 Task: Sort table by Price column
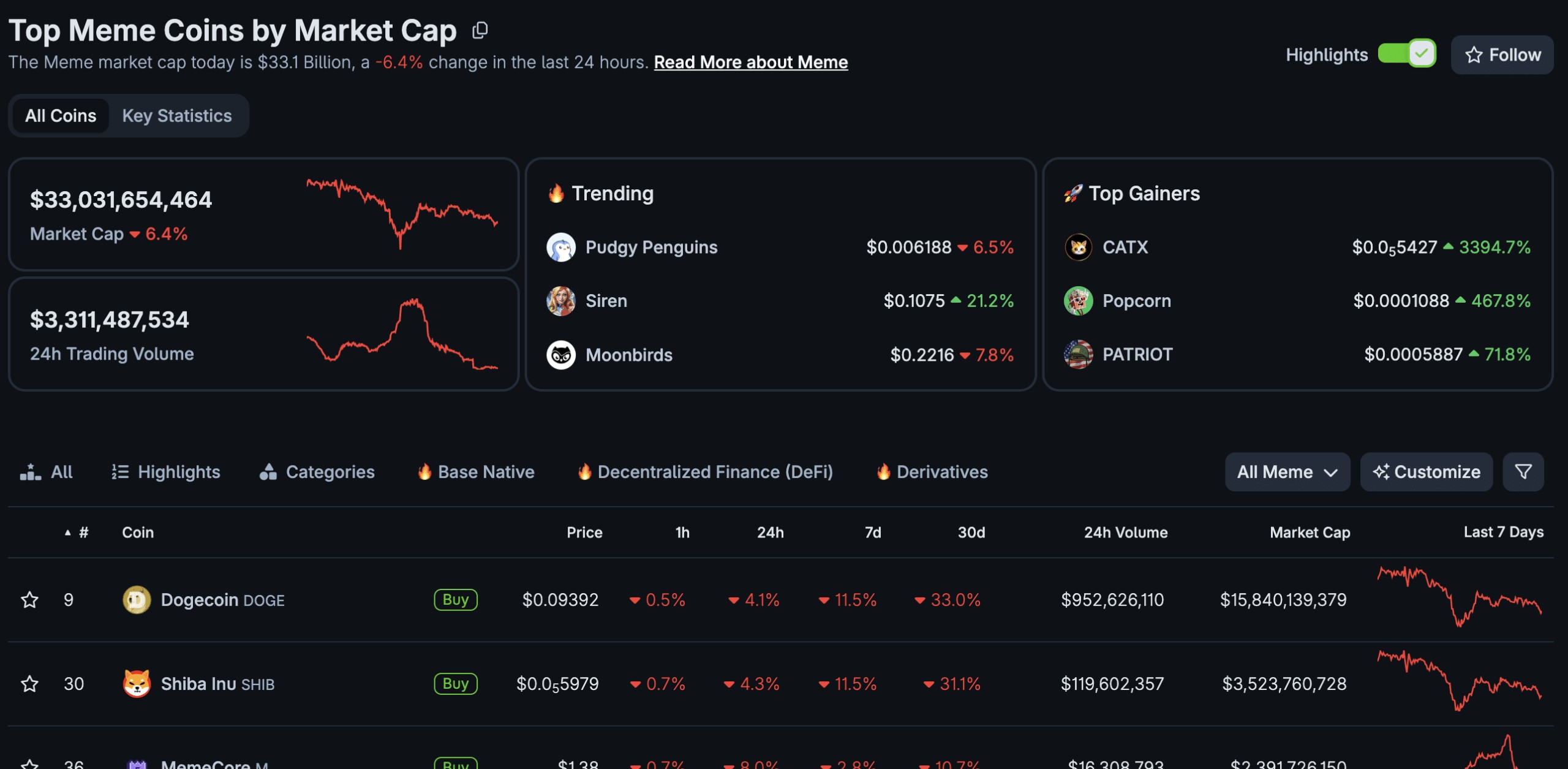(x=584, y=532)
